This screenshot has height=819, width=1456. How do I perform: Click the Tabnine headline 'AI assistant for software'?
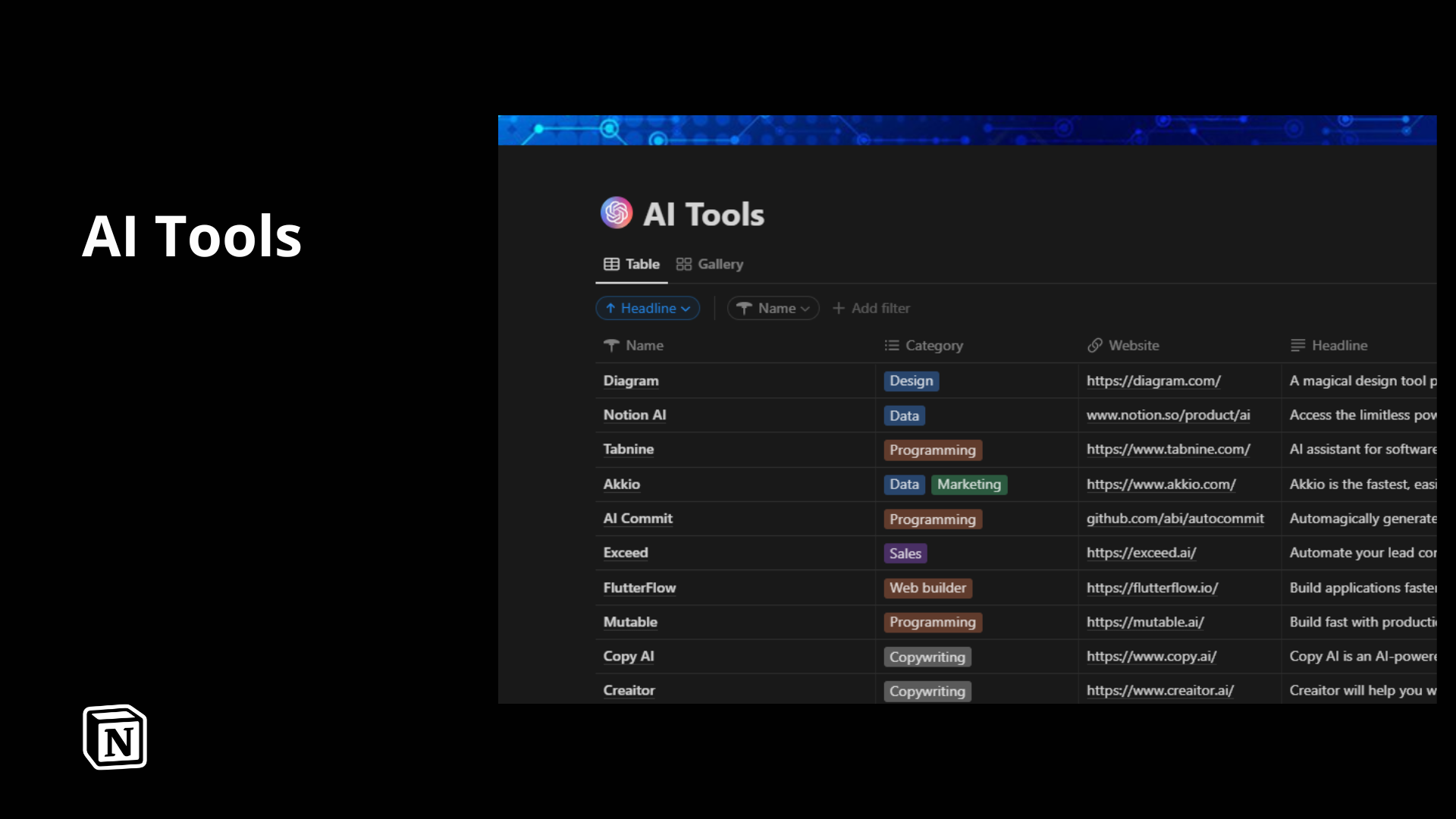click(1363, 449)
